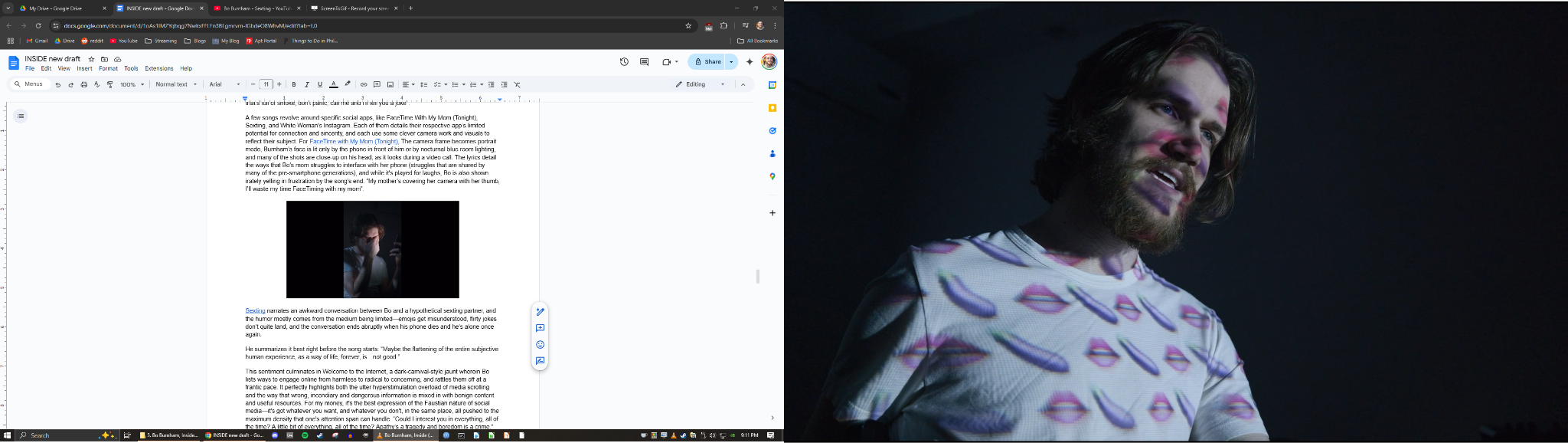Toggle italic formatting
1568x443 pixels.
click(x=307, y=84)
